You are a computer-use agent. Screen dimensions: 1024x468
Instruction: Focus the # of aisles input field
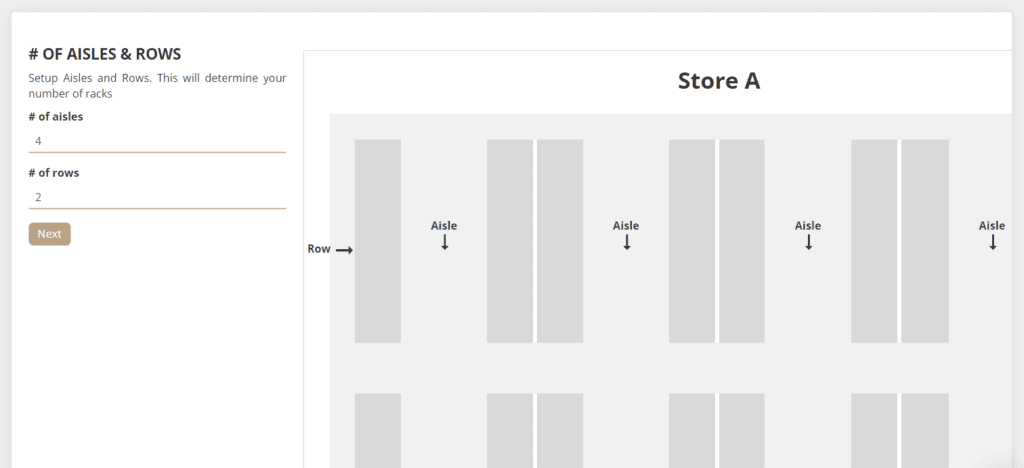157,141
